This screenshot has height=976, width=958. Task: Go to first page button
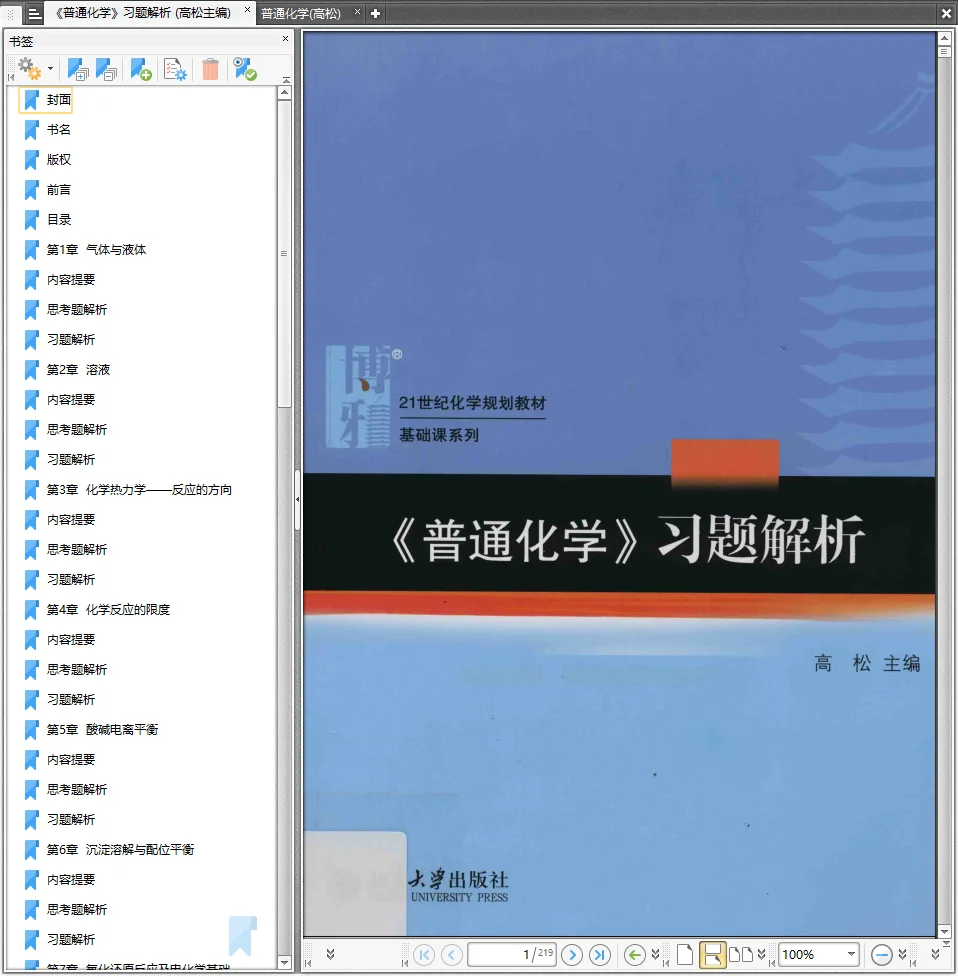tap(424, 954)
